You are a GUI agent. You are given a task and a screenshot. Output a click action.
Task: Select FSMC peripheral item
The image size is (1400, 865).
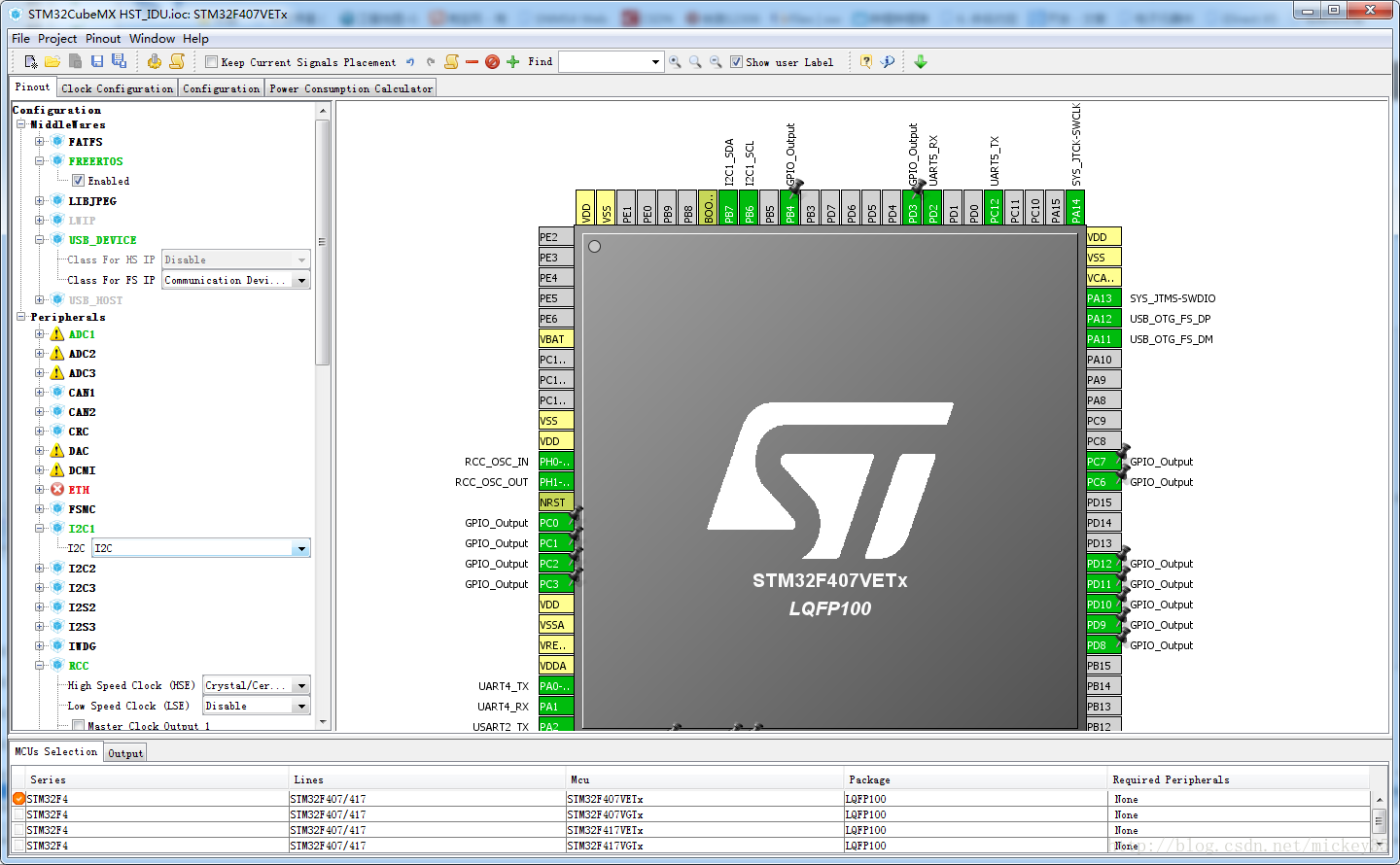[82, 509]
